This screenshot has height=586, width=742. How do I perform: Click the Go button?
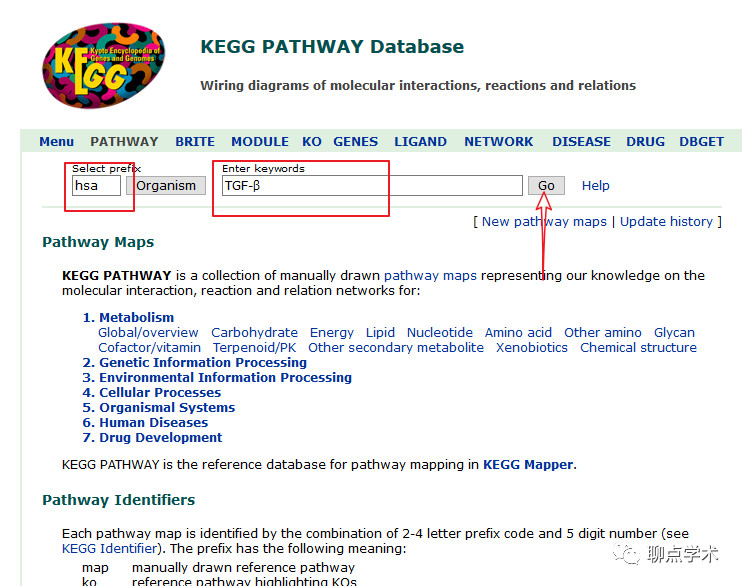546,186
